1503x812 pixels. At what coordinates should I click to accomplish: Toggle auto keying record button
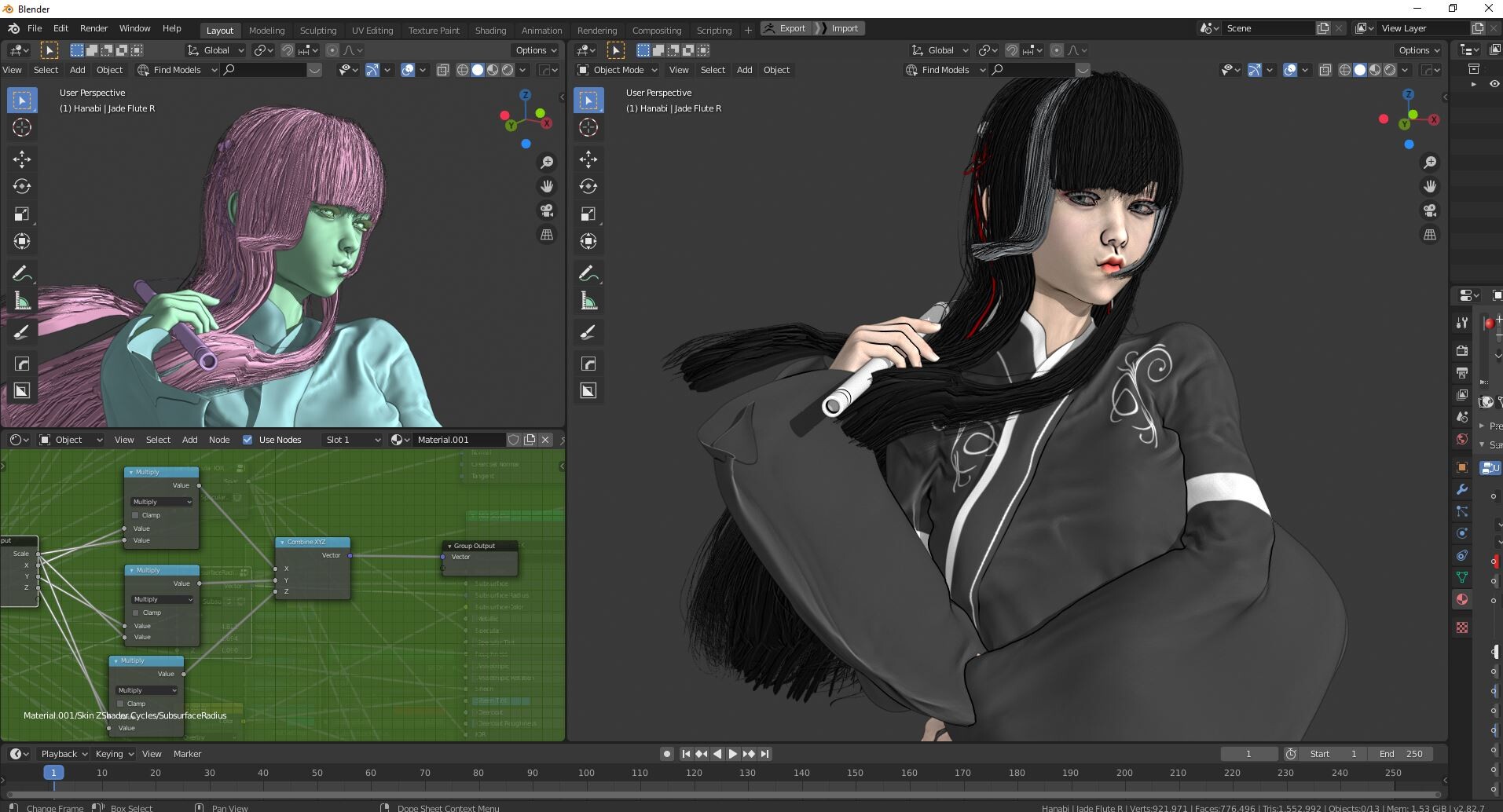[667, 754]
